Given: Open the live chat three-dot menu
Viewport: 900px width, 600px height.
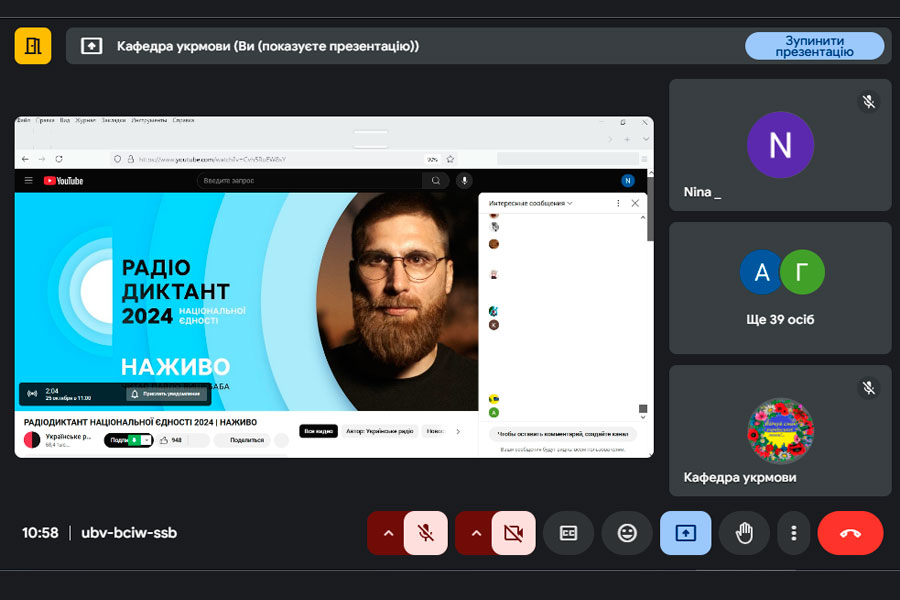Looking at the screenshot, I should coord(618,203).
